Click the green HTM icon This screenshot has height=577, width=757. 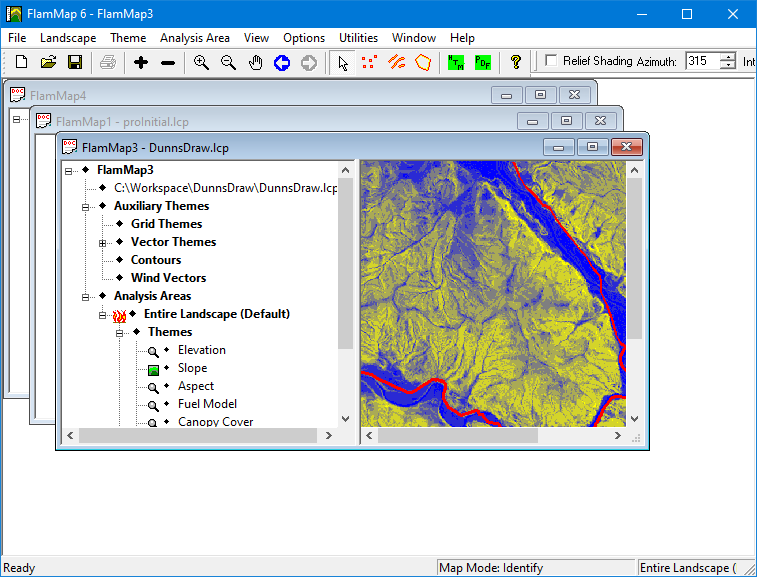[x=456, y=62]
